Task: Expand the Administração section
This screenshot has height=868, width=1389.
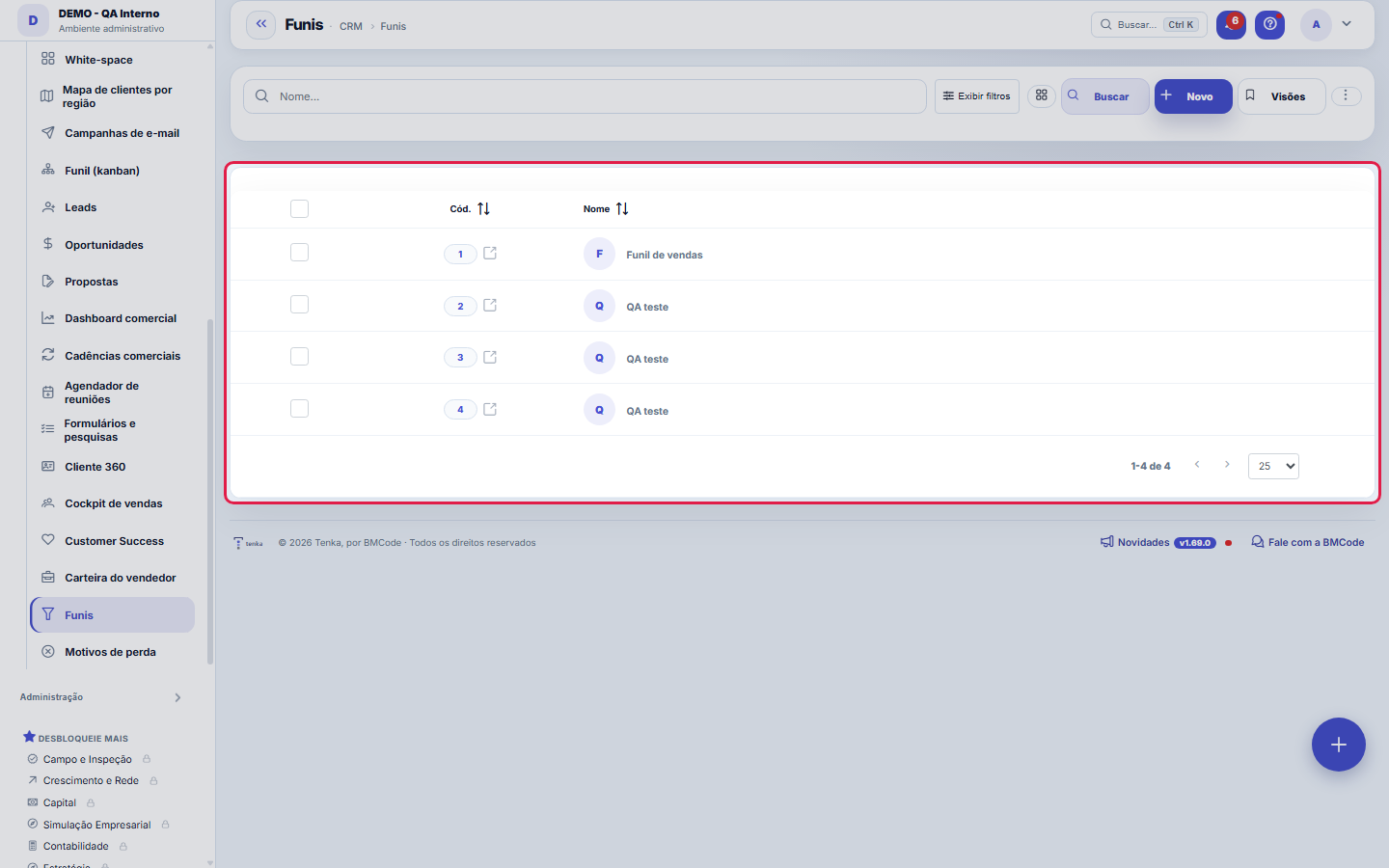Action: [x=101, y=697]
